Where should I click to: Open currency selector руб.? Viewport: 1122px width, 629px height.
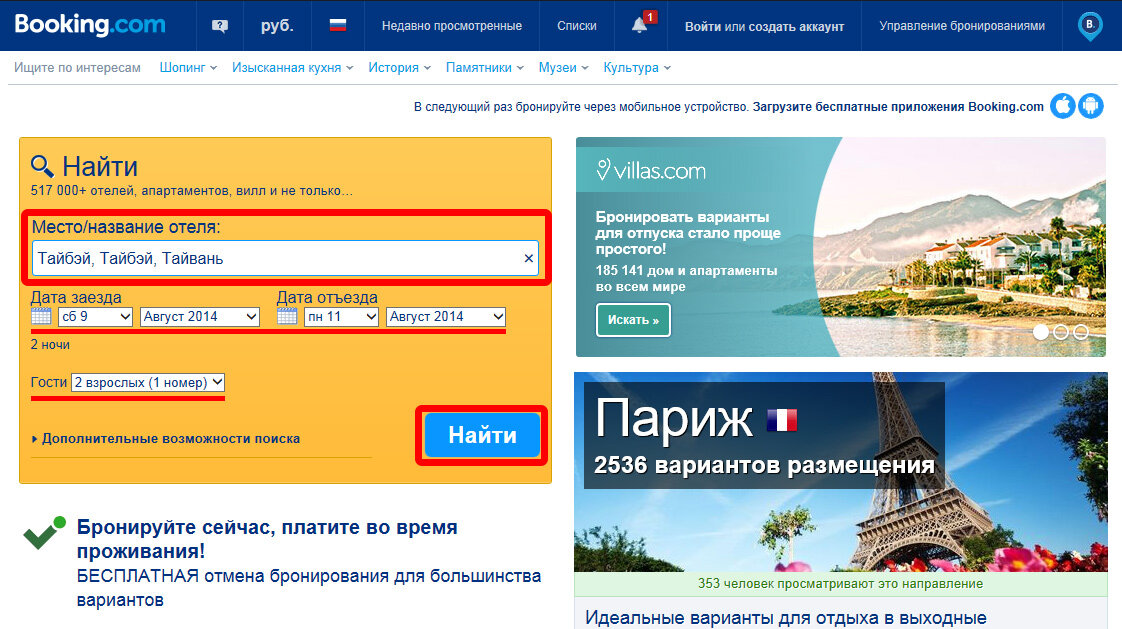click(x=278, y=26)
